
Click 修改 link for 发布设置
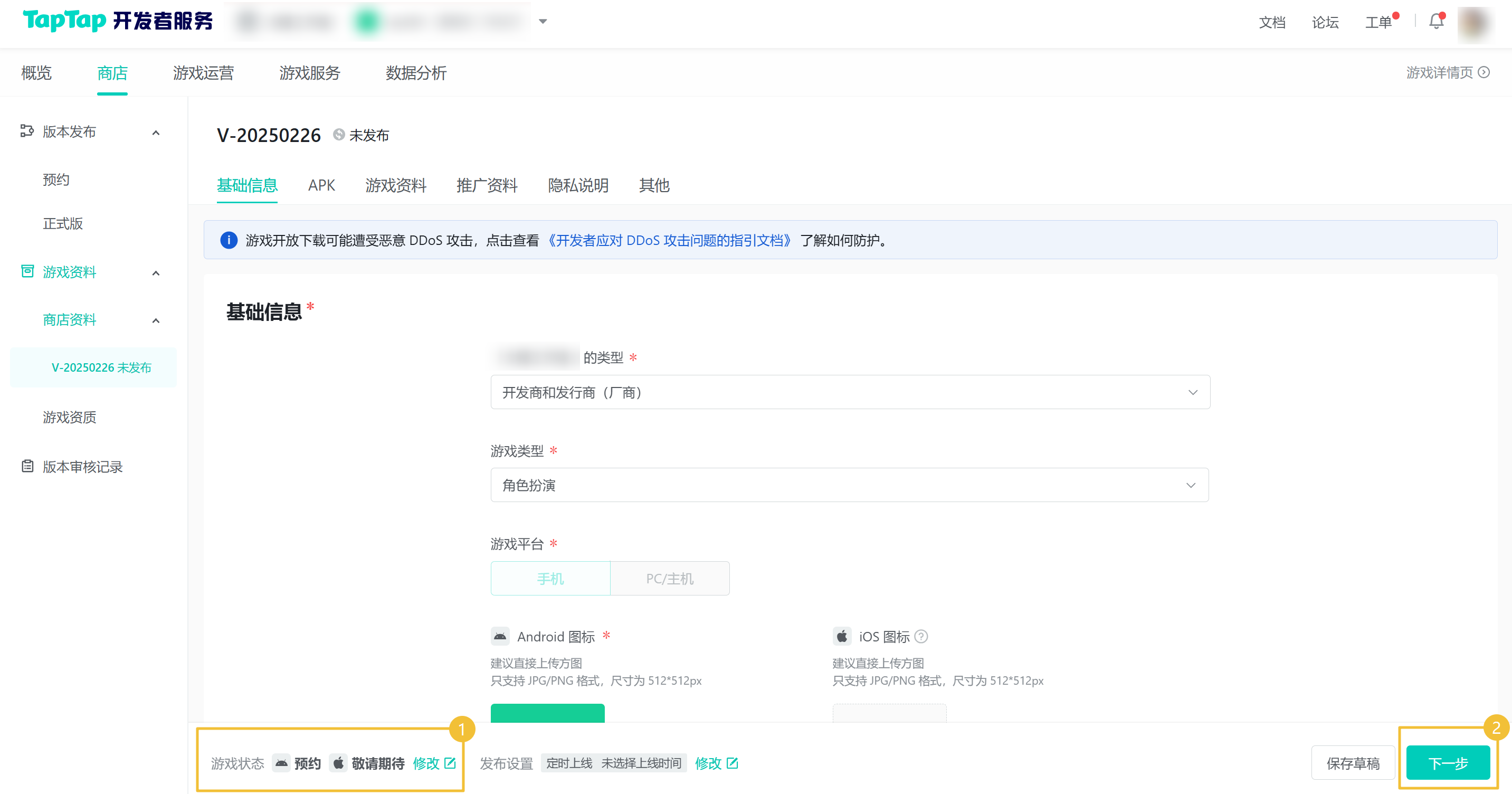click(x=708, y=763)
